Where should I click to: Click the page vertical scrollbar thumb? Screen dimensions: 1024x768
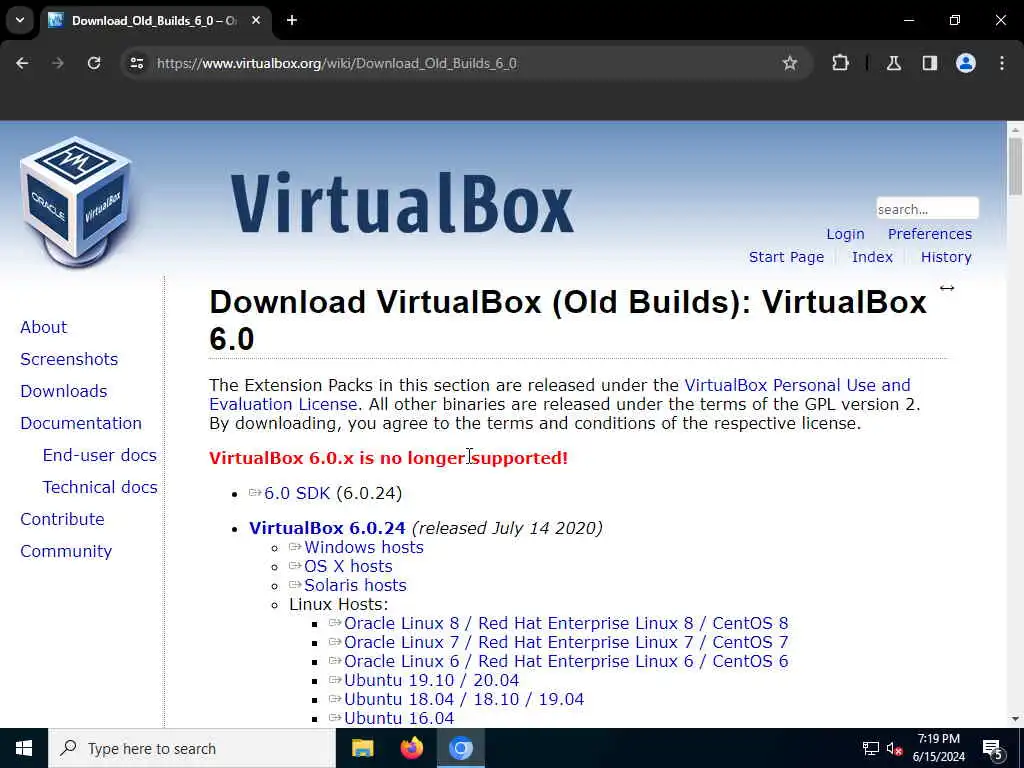point(1015,167)
